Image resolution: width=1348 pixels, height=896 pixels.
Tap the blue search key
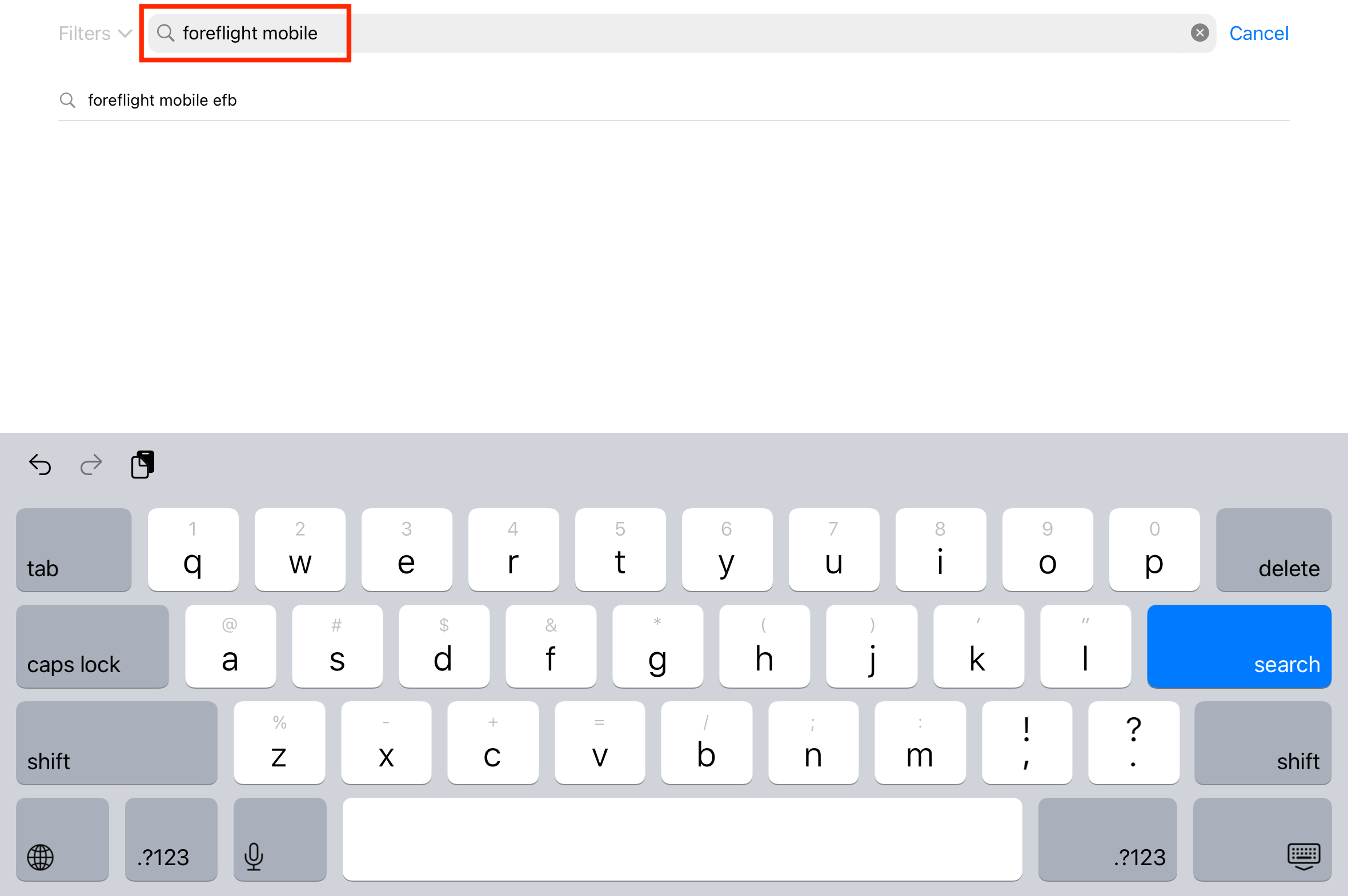(x=1239, y=646)
